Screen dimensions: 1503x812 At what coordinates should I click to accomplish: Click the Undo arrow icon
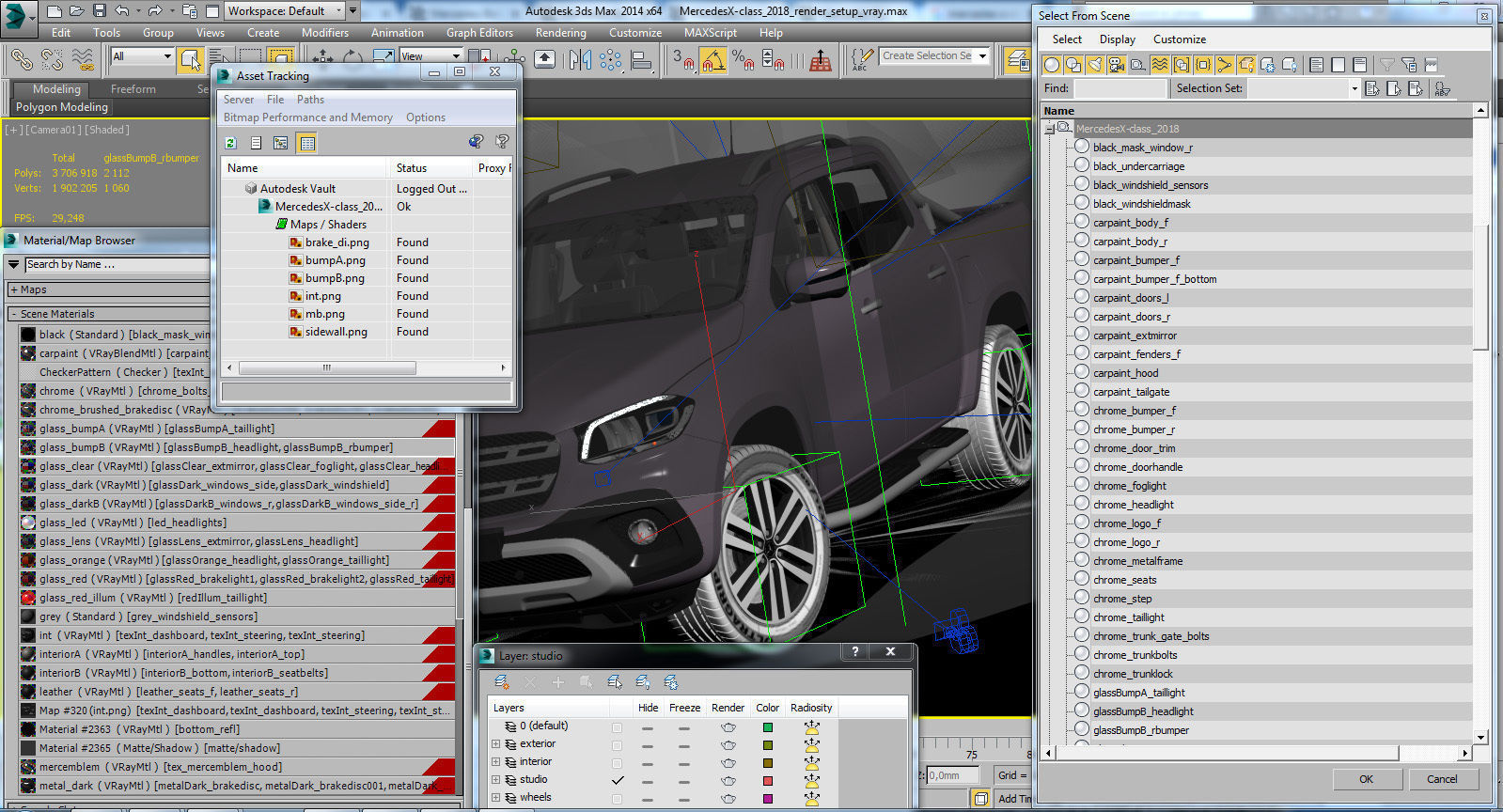(x=122, y=11)
